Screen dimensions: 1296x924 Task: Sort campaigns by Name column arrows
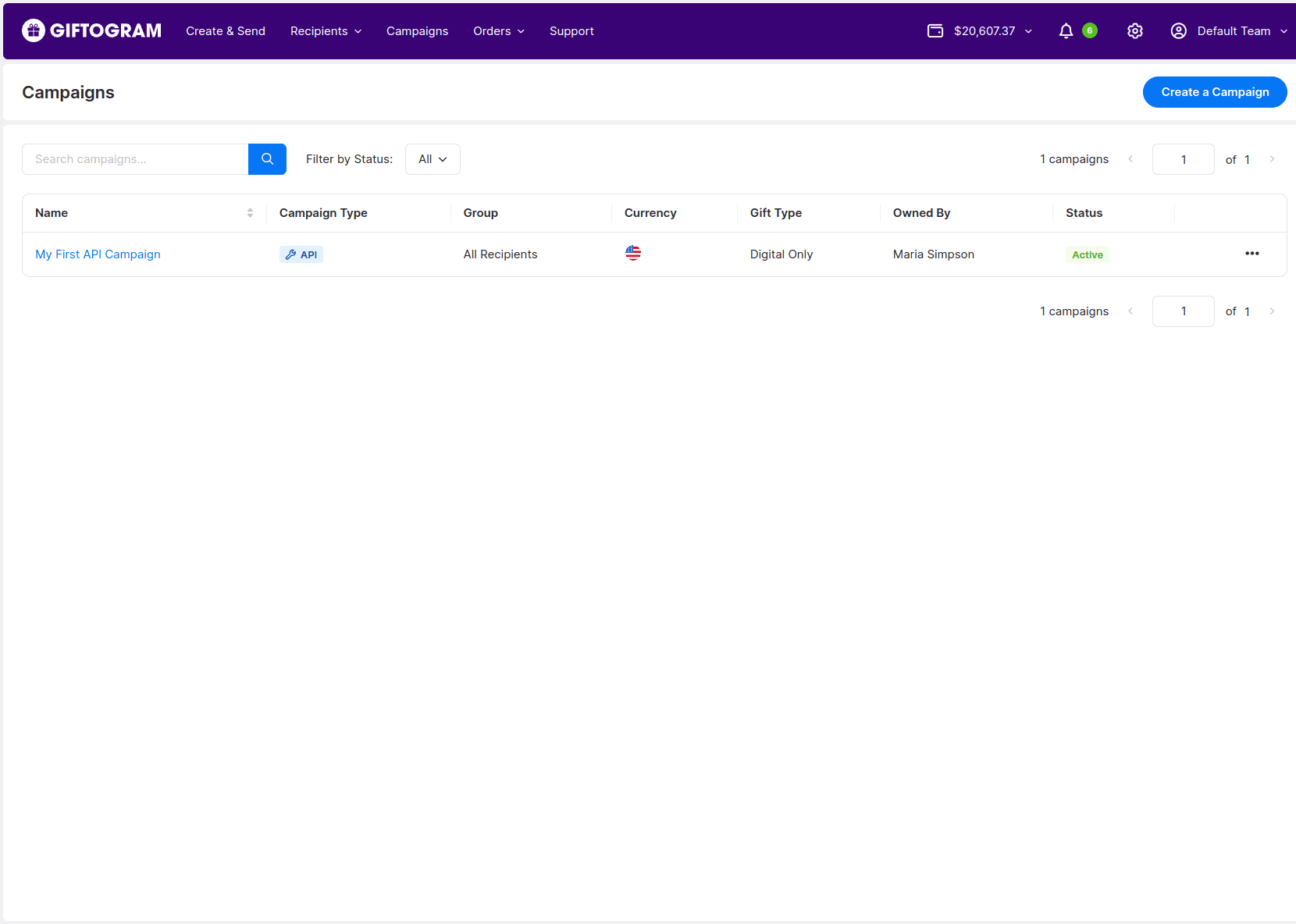pos(250,213)
